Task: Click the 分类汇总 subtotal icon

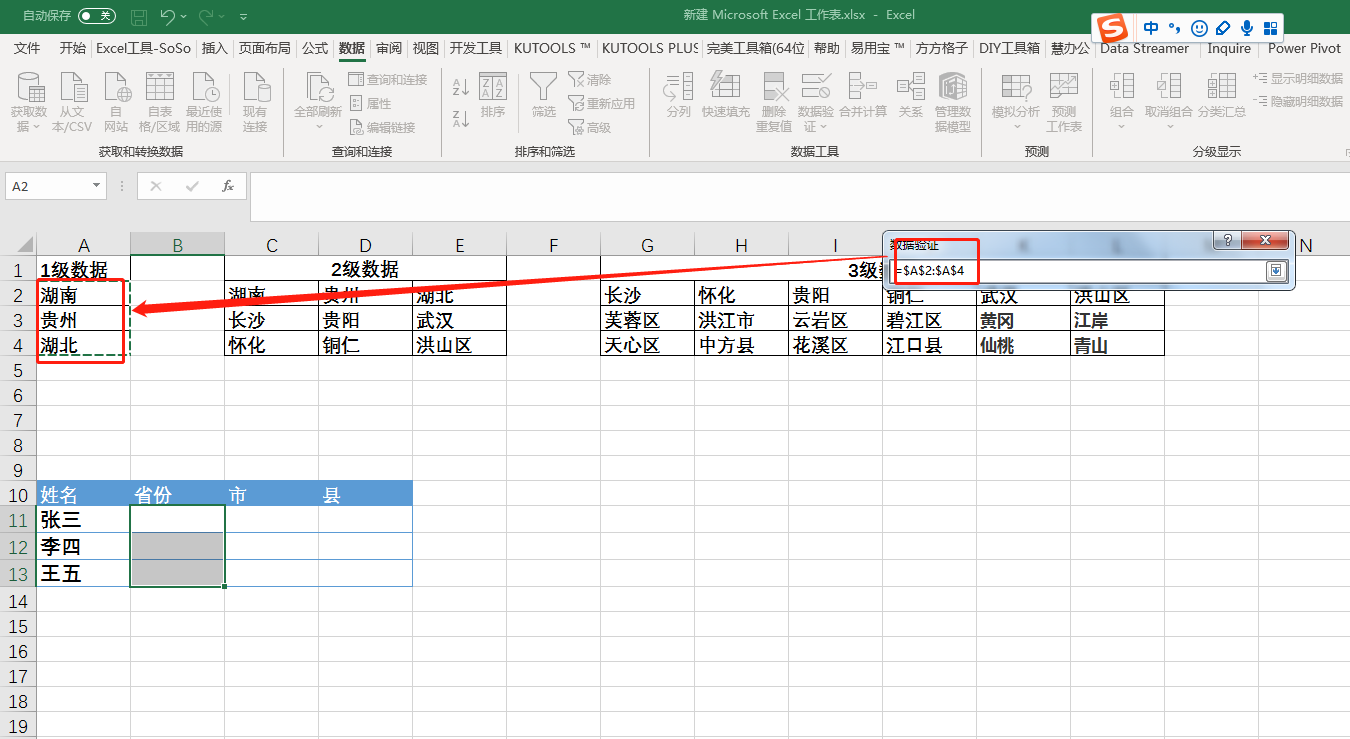Action: [1222, 97]
